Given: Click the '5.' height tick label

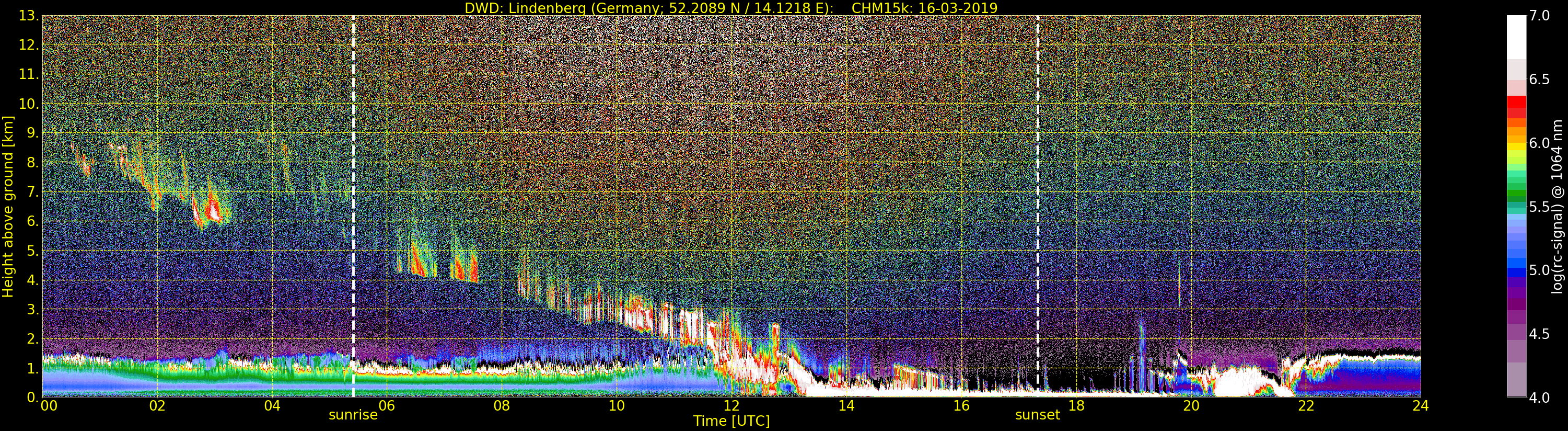Looking at the screenshot, I should point(33,251).
